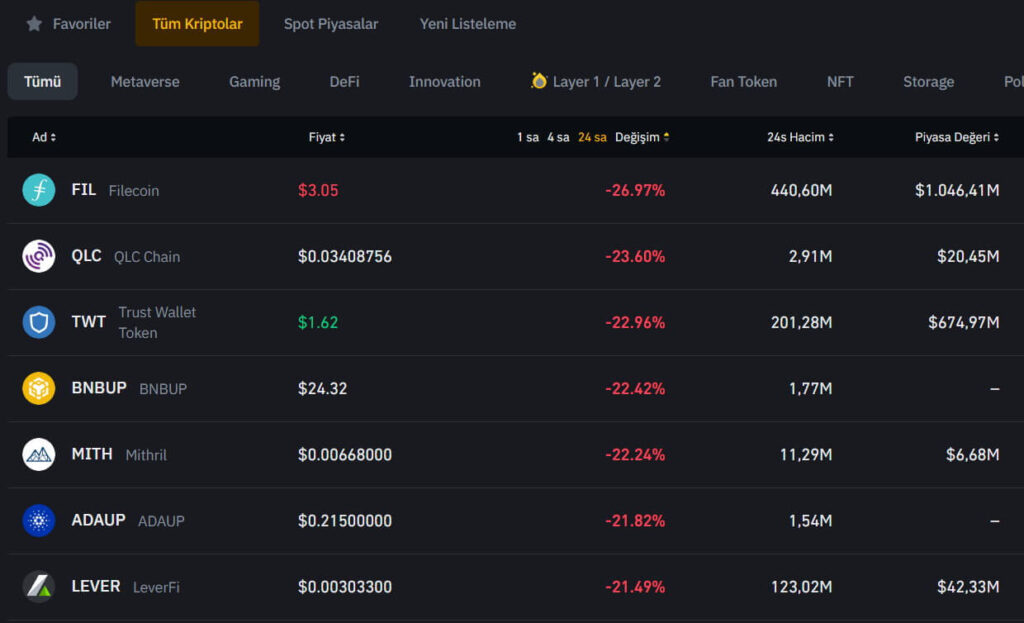Filter by Storage category

pyautogui.click(x=929, y=82)
